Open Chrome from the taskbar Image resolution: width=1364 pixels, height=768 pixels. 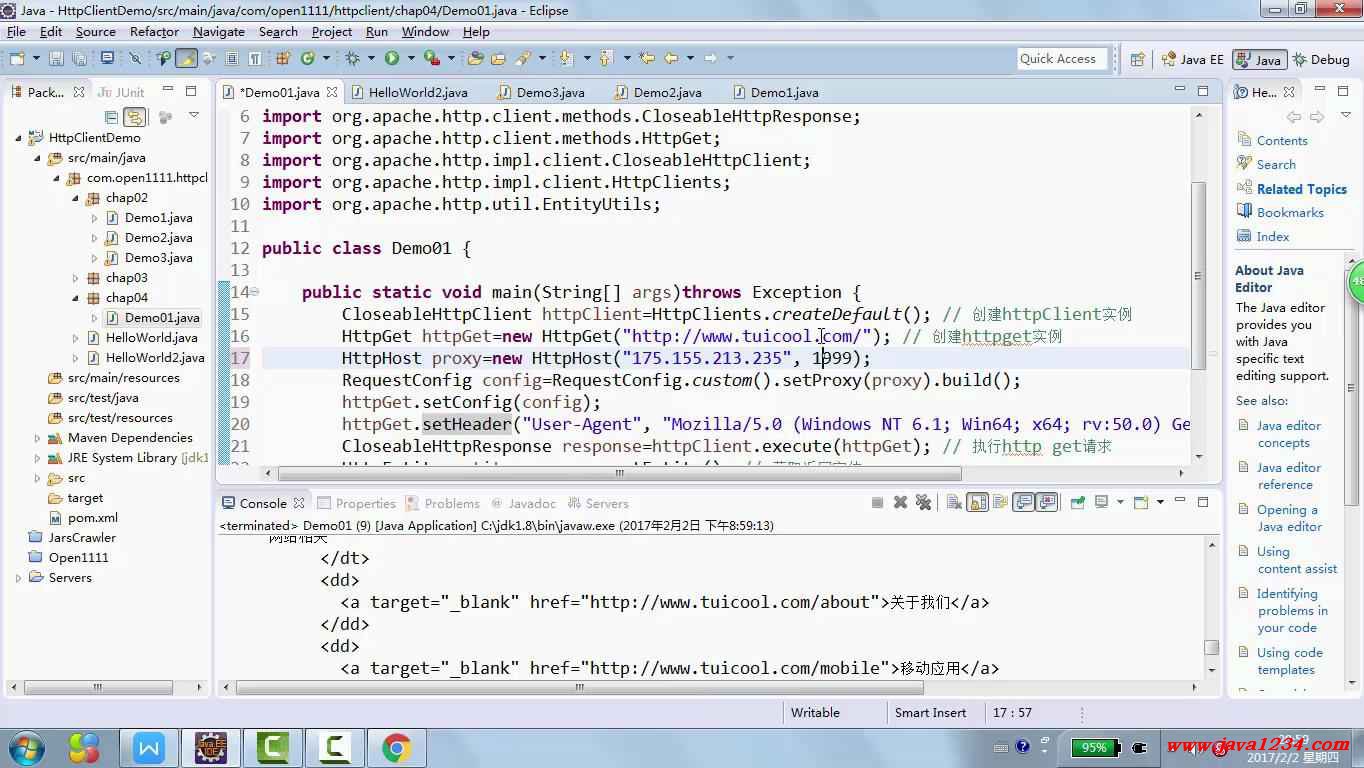coord(397,747)
